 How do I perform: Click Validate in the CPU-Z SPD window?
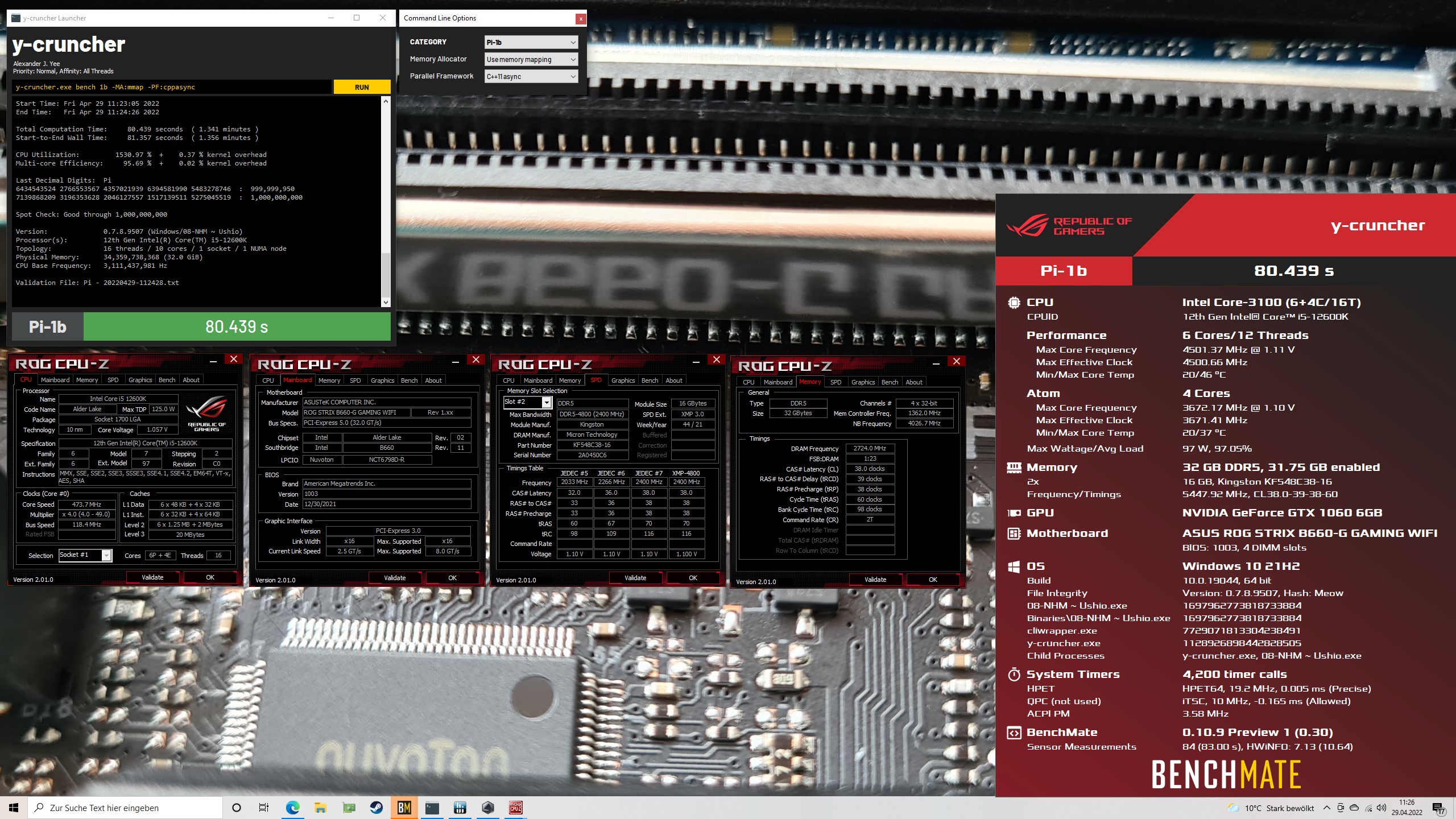pyautogui.click(x=635, y=578)
